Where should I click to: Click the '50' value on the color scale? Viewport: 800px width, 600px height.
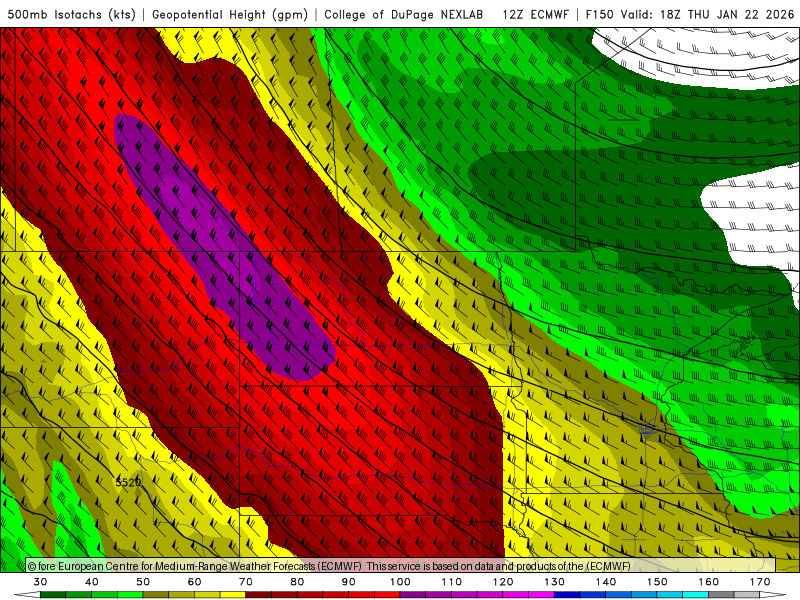tap(143, 582)
